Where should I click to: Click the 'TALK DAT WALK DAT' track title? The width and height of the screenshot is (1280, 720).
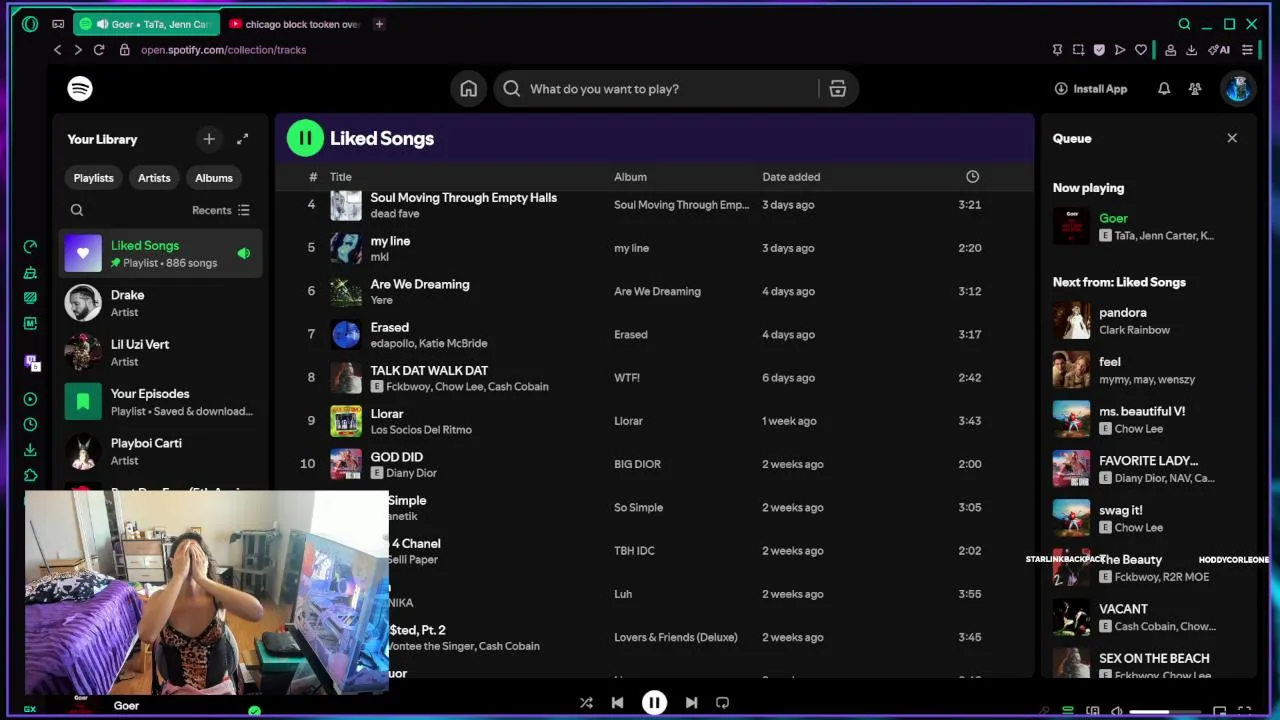429,370
